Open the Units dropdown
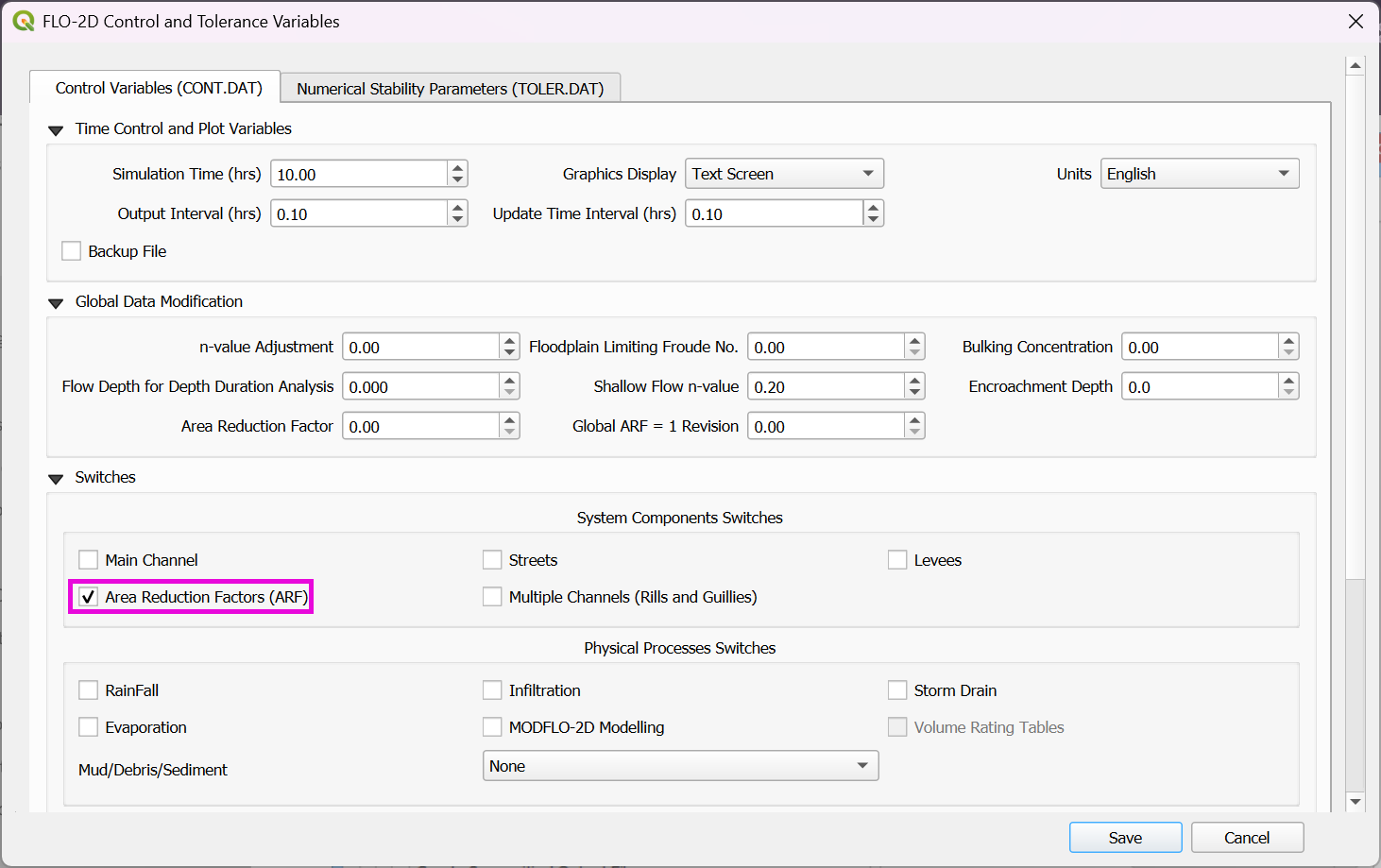 (1199, 174)
